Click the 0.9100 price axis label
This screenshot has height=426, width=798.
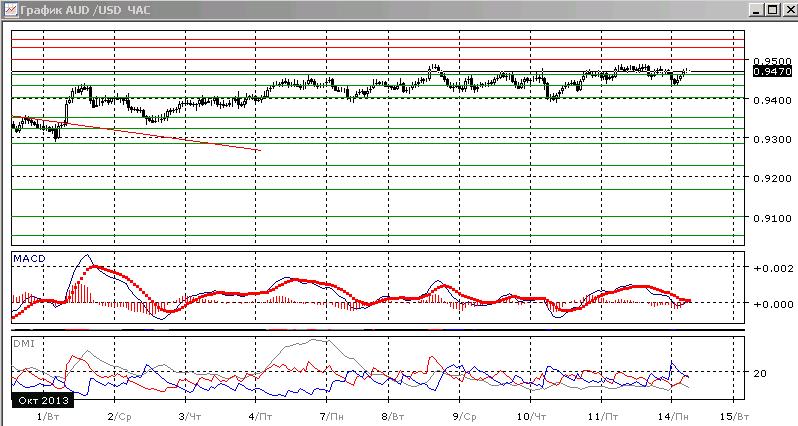click(x=772, y=218)
